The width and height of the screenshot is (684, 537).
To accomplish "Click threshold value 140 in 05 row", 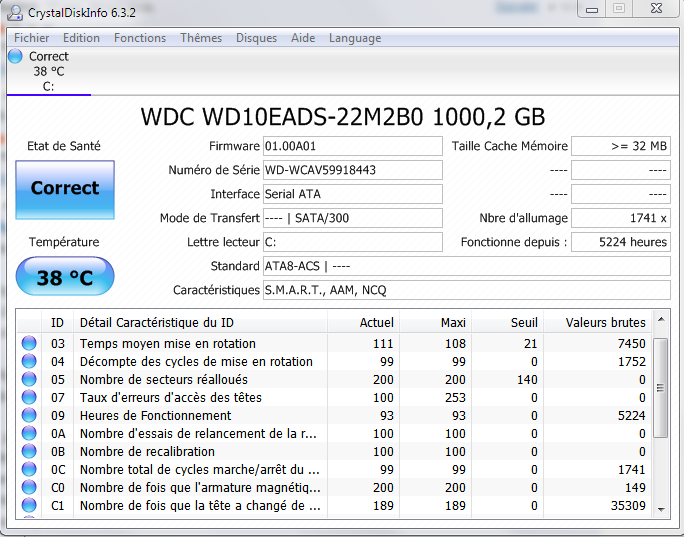I will tap(527, 380).
